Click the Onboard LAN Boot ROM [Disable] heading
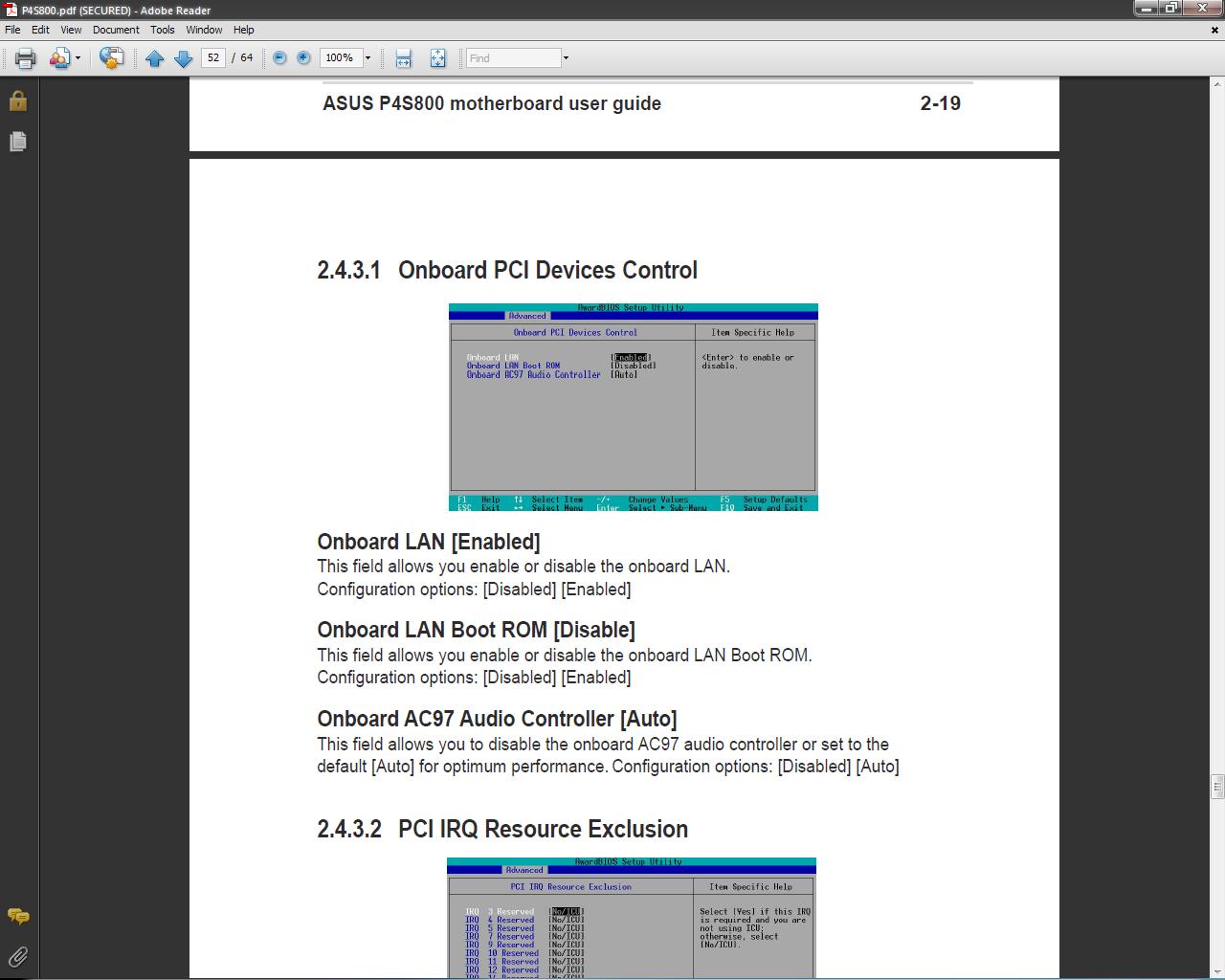This screenshot has width=1225, height=980. tap(476, 630)
